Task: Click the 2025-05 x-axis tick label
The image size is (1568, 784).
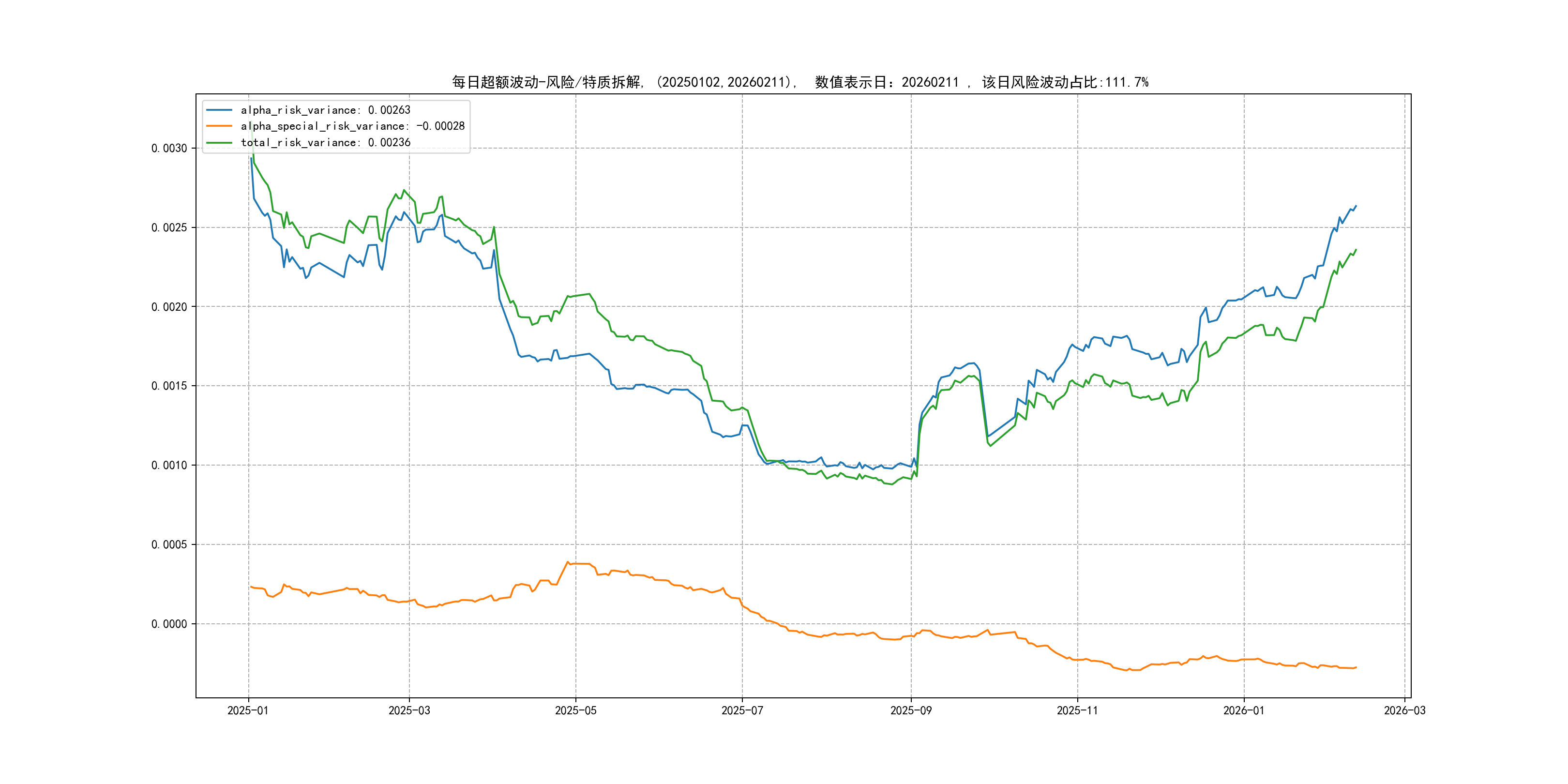Action: click(x=575, y=710)
